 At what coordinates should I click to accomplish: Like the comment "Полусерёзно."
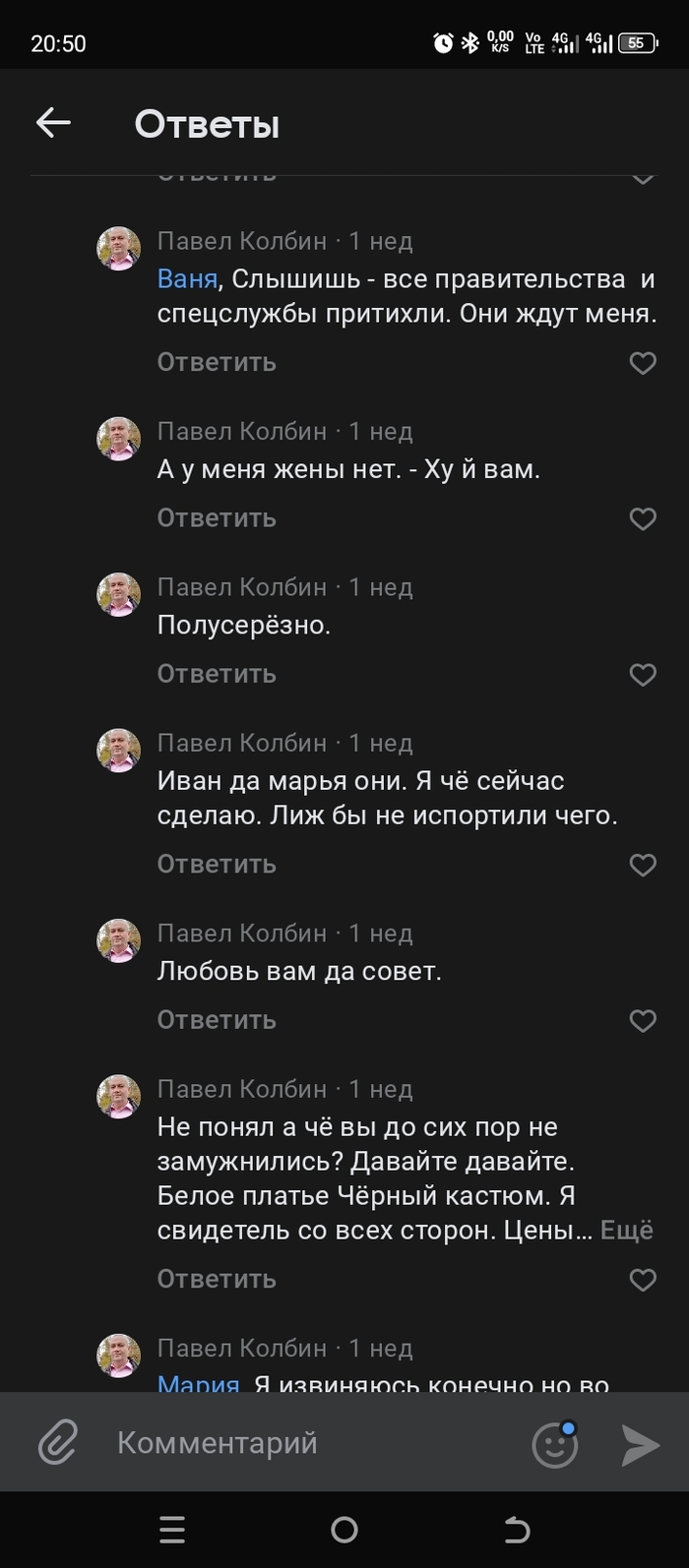643,674
